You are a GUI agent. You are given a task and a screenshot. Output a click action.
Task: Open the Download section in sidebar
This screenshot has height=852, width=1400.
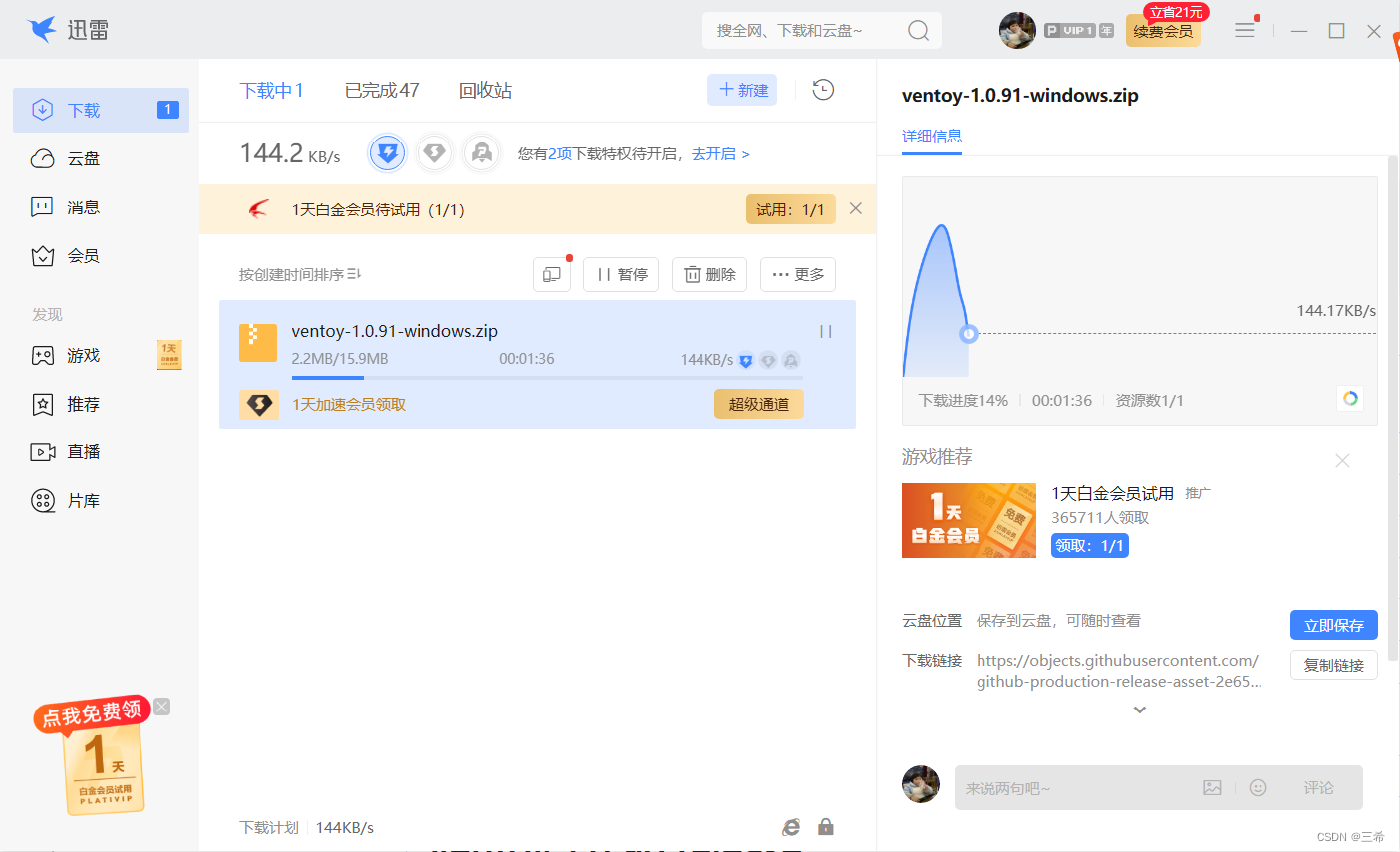[101, 110]
